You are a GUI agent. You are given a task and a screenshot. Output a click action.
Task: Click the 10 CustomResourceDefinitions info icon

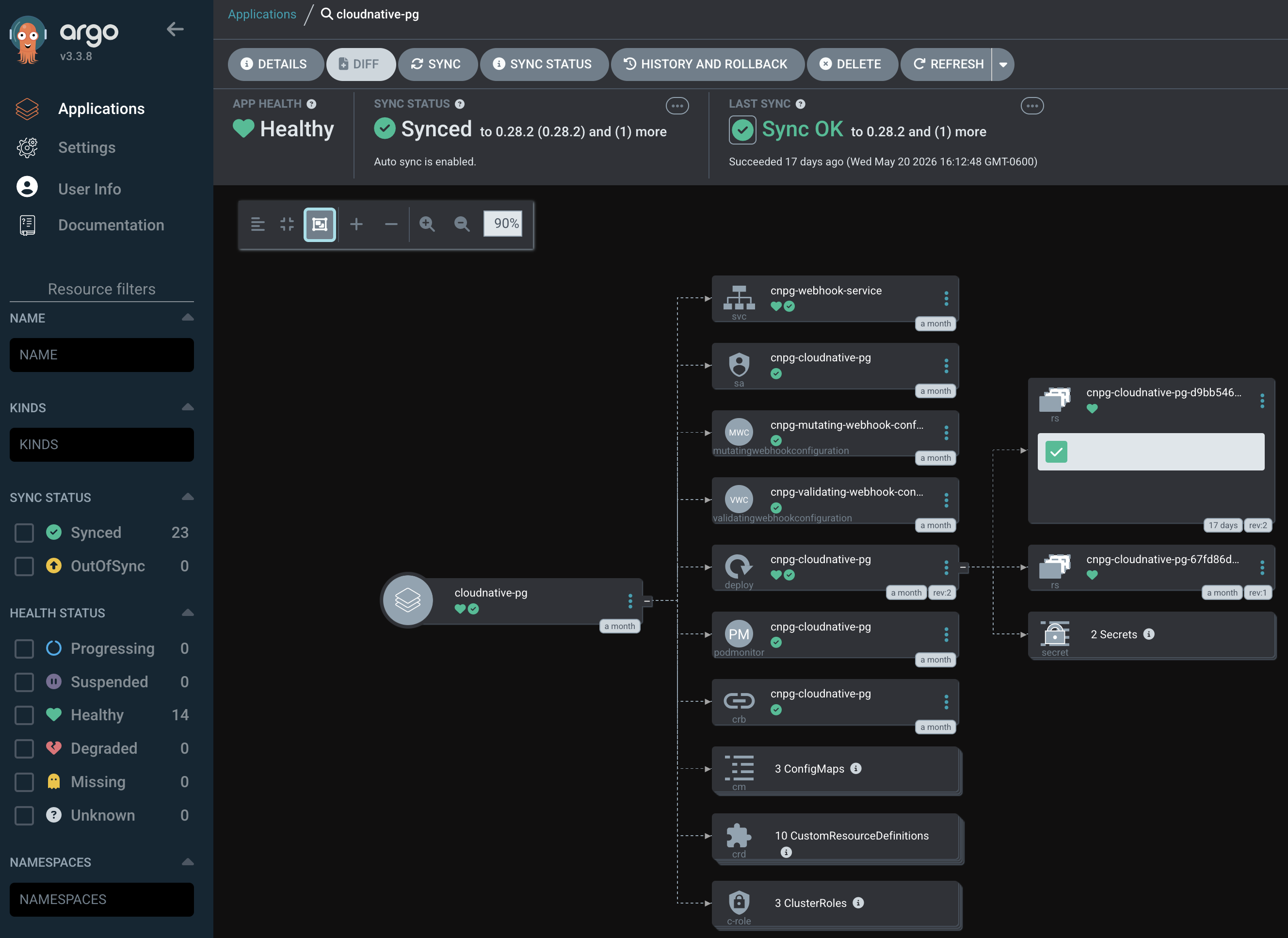click(x=786, y=852)
